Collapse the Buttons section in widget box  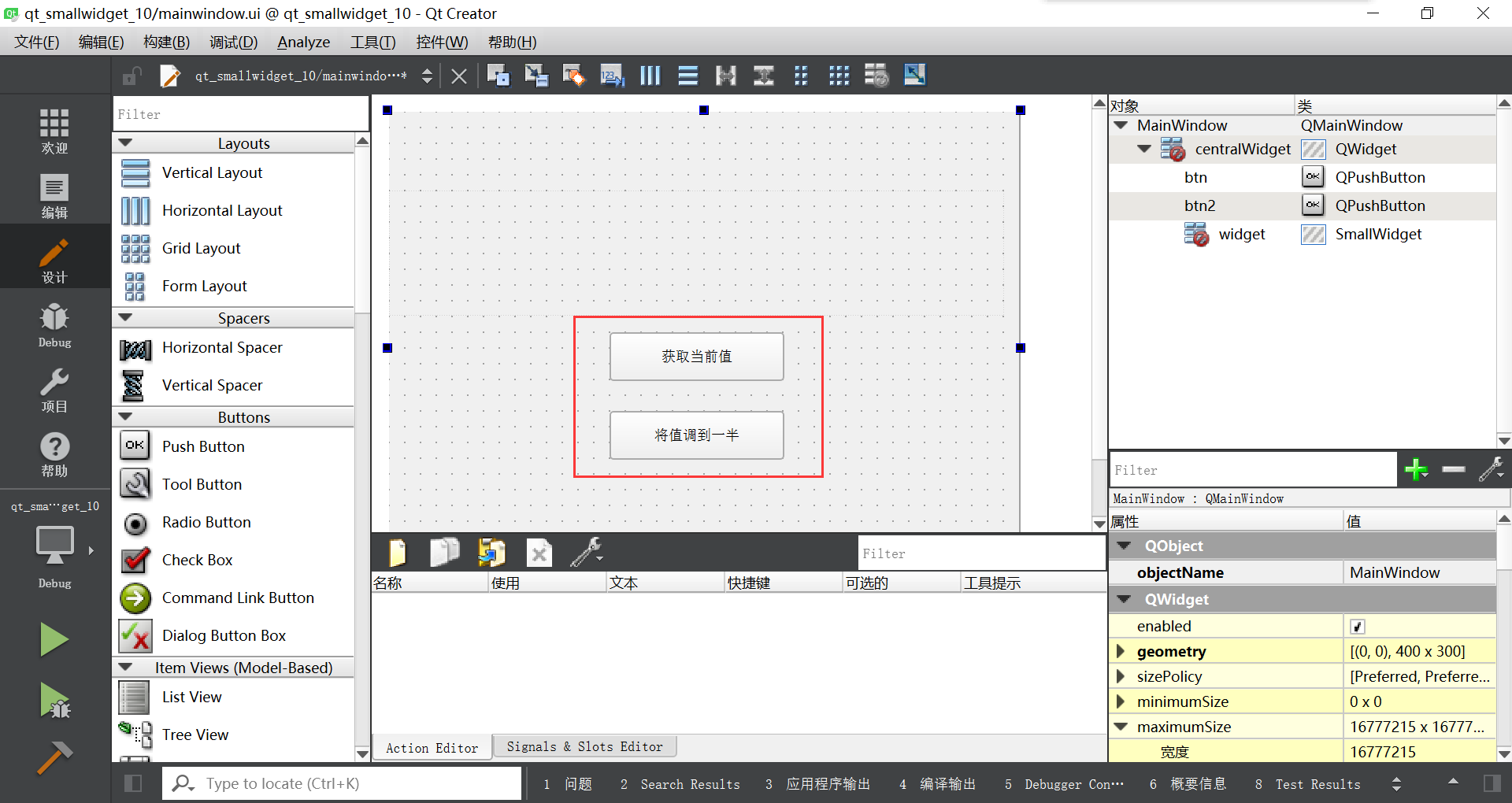pyautogui.click(x=127, y=416)
